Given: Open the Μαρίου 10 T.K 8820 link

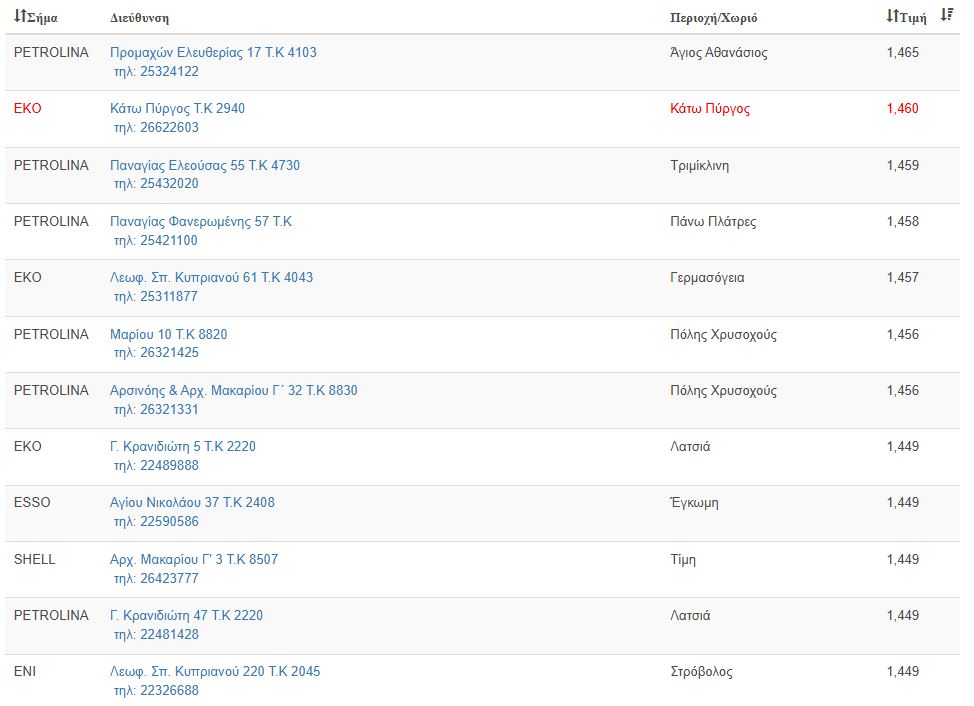Looking at the screenshot, I should (168, 334).
